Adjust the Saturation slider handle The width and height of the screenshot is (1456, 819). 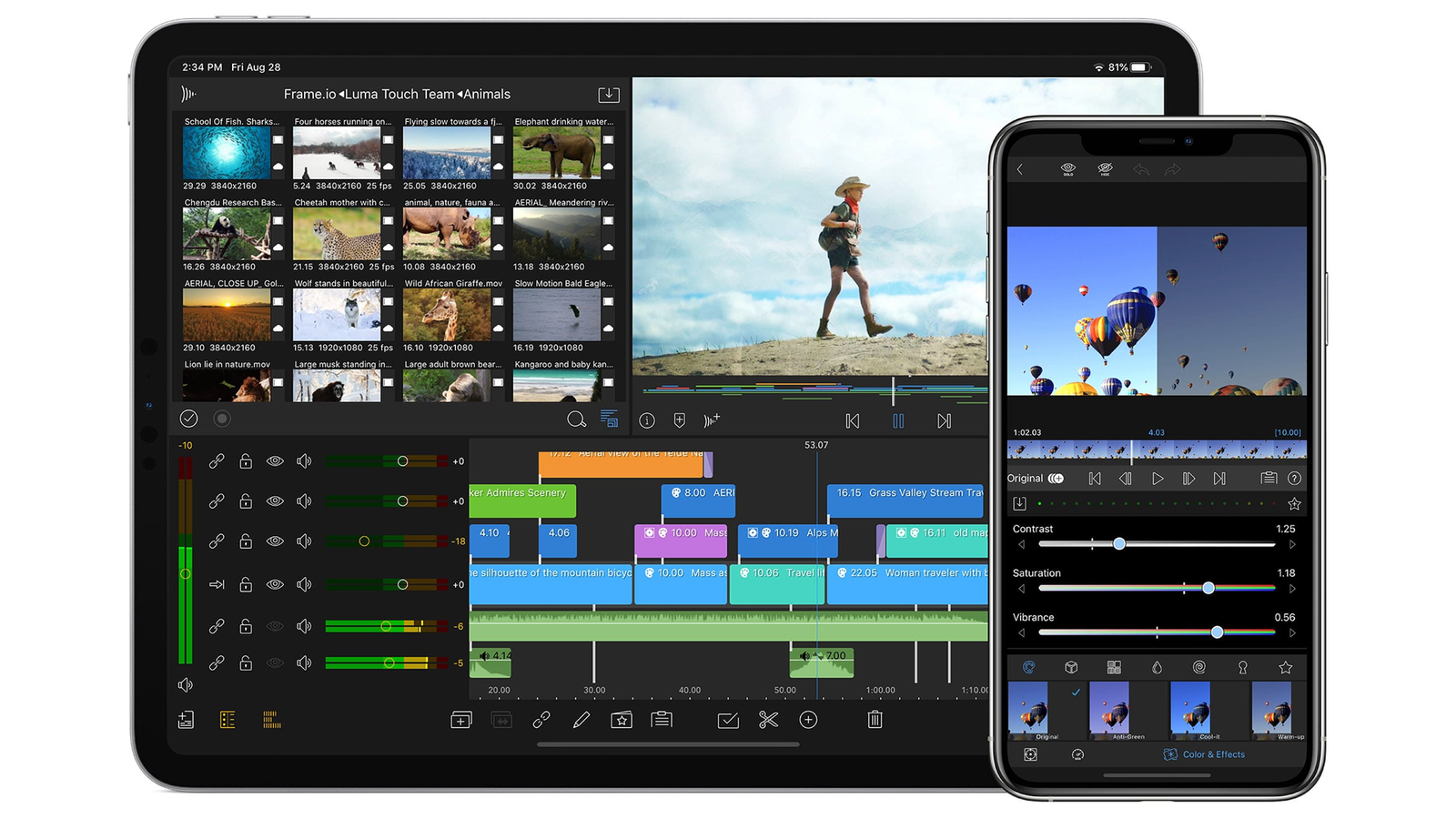tap(1208, 588)
